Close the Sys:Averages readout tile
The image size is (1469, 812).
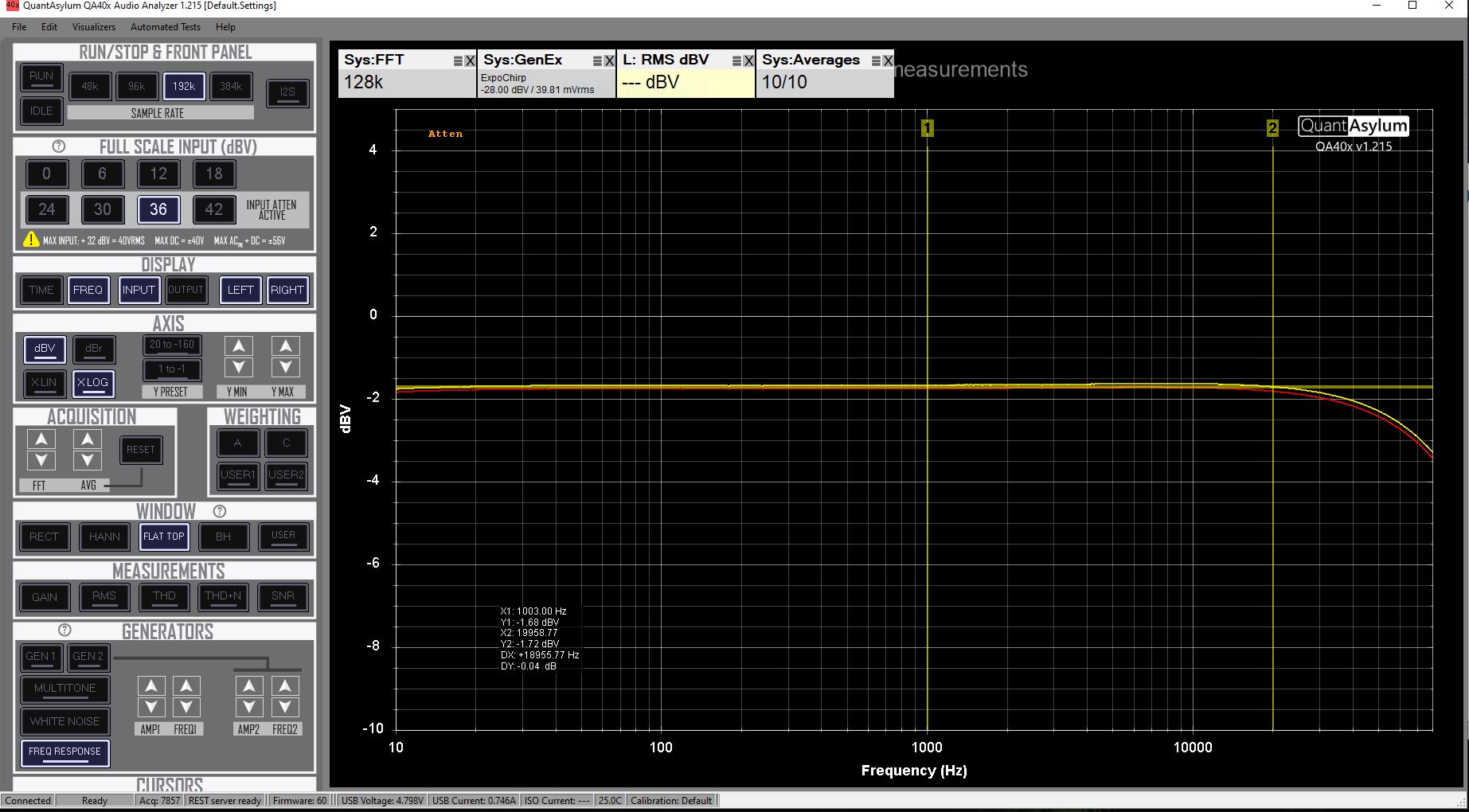coord(888,61)
